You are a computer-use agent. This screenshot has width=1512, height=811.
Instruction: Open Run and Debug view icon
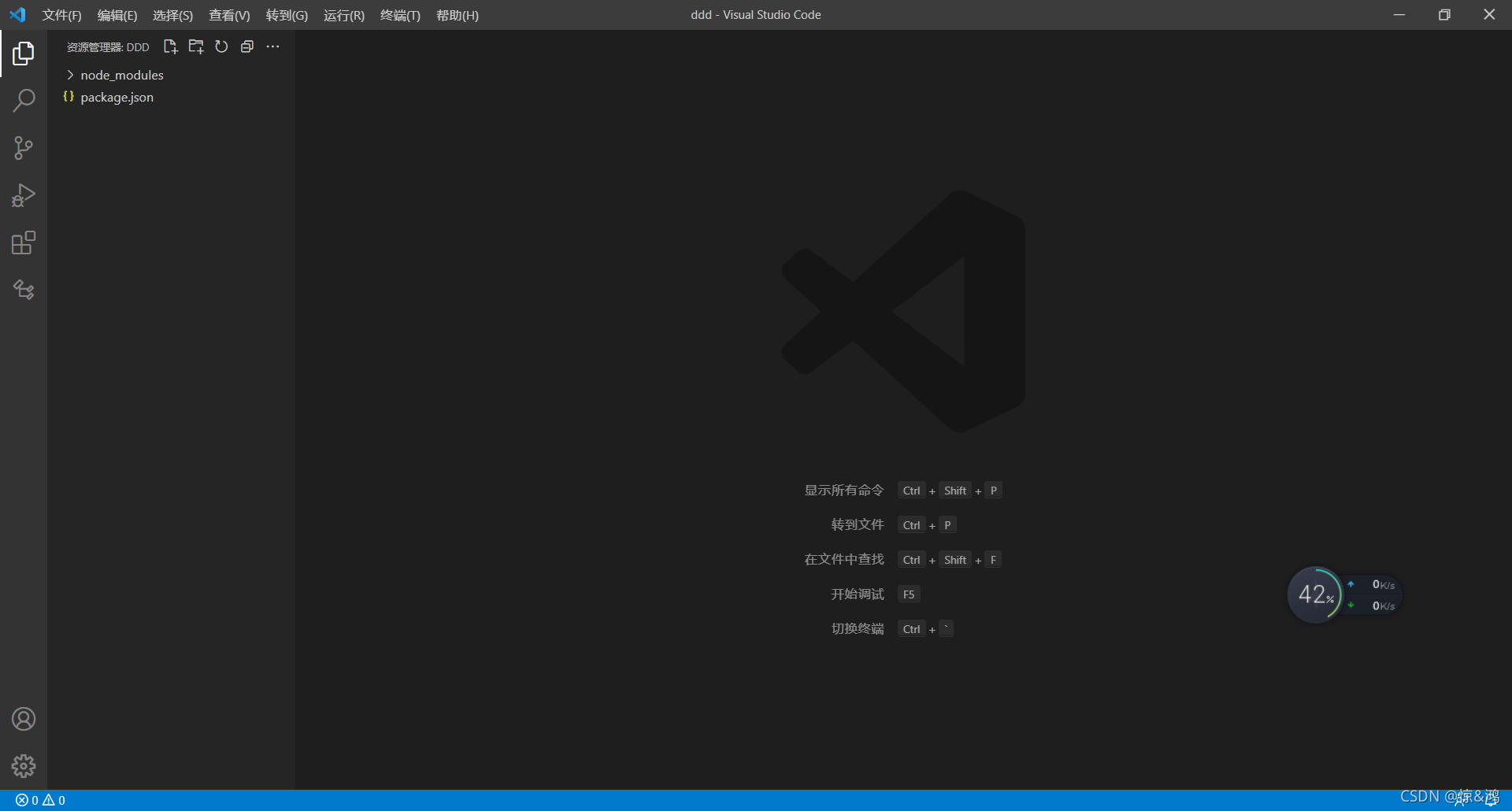tap(24, 195)
